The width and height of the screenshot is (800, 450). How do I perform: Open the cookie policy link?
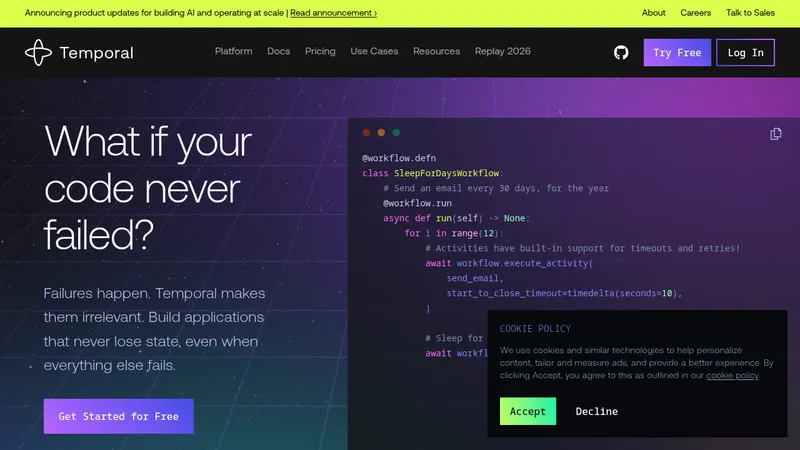tap(732, 376)
